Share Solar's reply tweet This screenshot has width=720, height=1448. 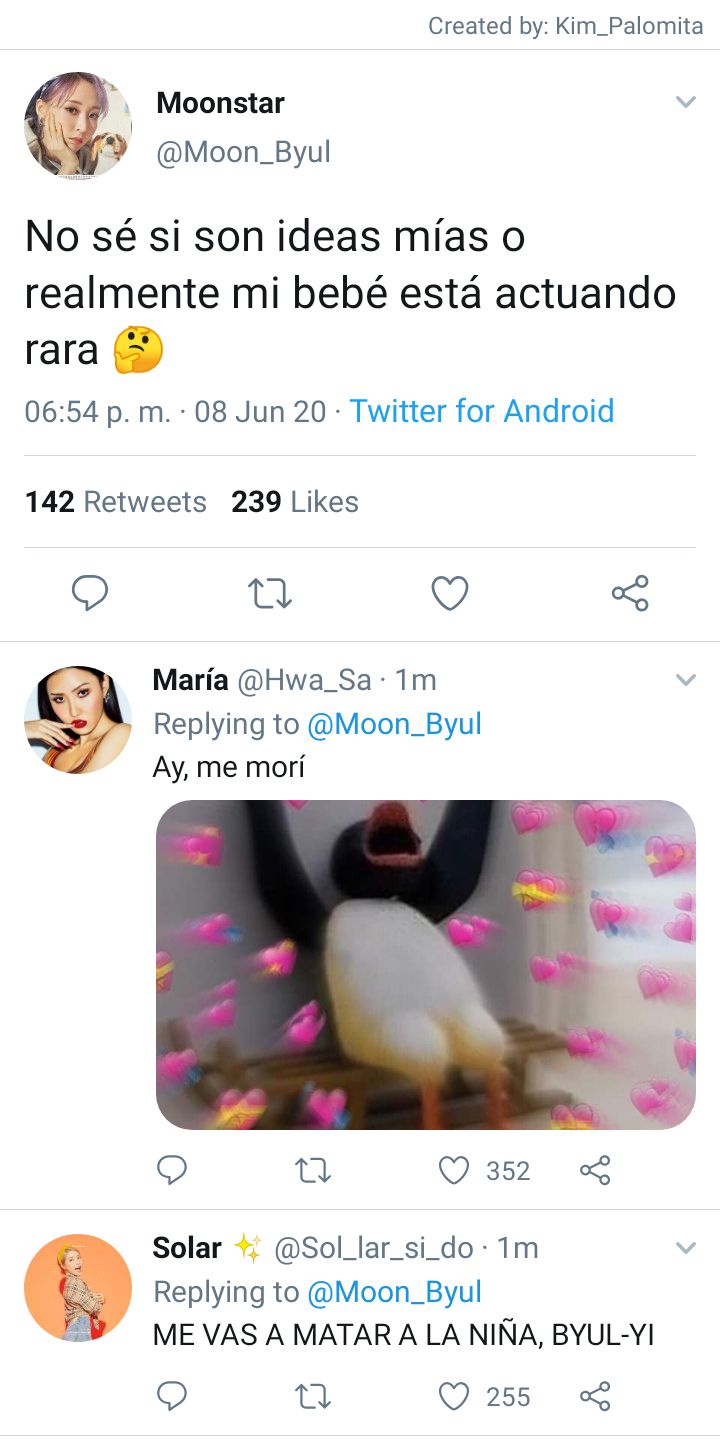pos(595,1396)
